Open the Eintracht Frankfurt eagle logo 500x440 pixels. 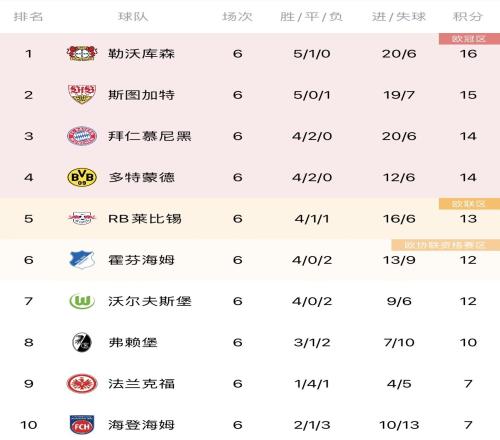(82, 384)
